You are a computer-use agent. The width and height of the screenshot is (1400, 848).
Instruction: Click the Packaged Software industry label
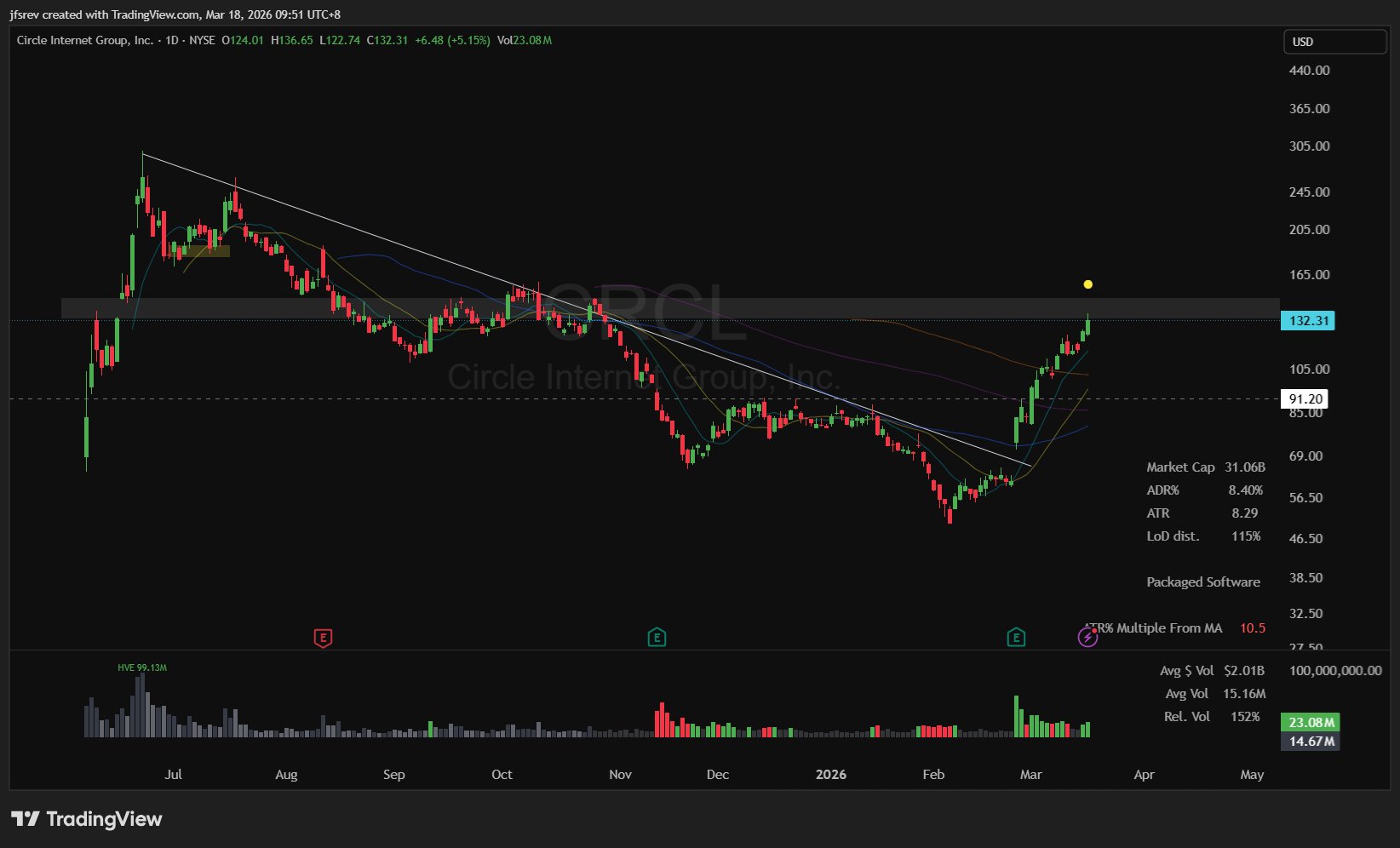[1203, 582]
